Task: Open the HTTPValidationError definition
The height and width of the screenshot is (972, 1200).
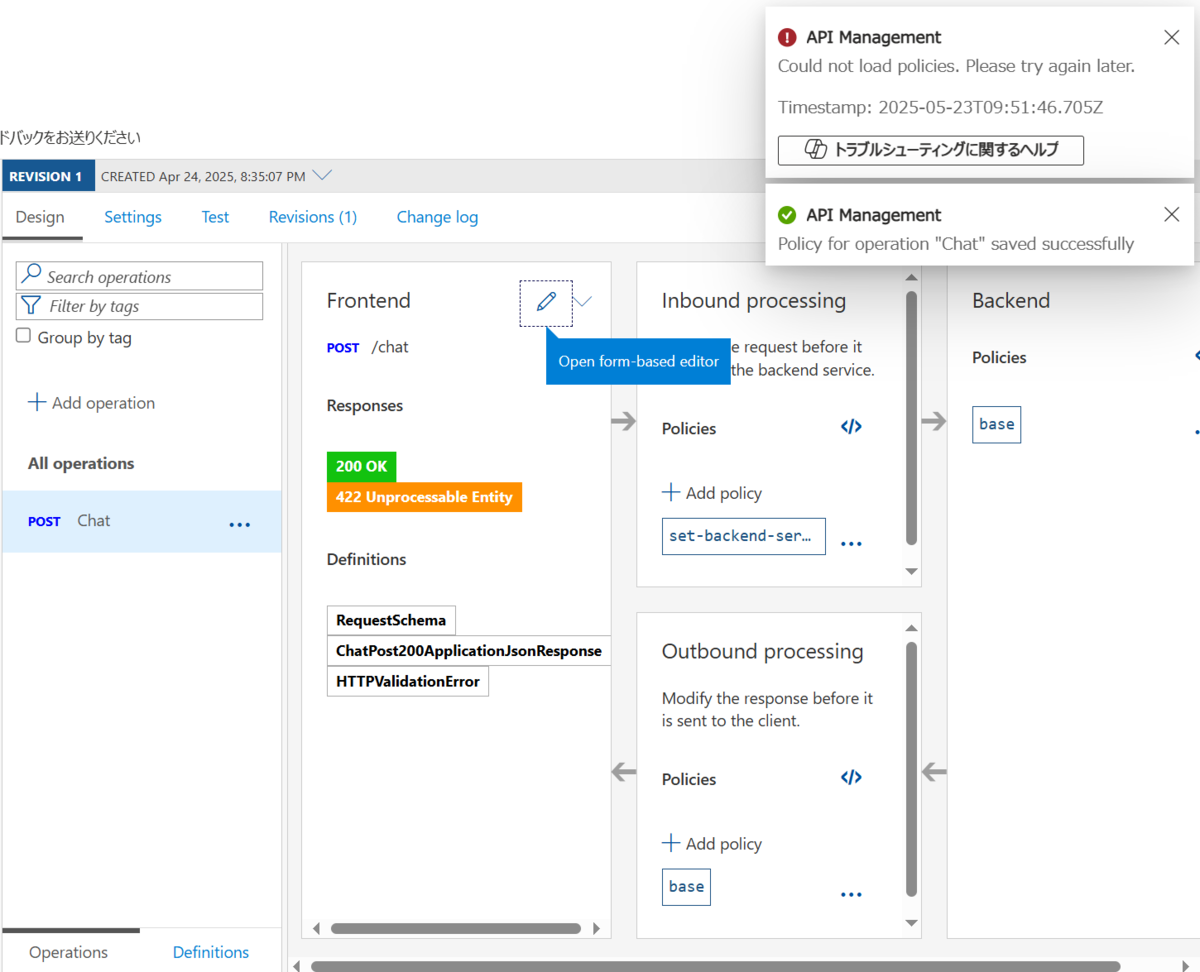Action: 408,682
